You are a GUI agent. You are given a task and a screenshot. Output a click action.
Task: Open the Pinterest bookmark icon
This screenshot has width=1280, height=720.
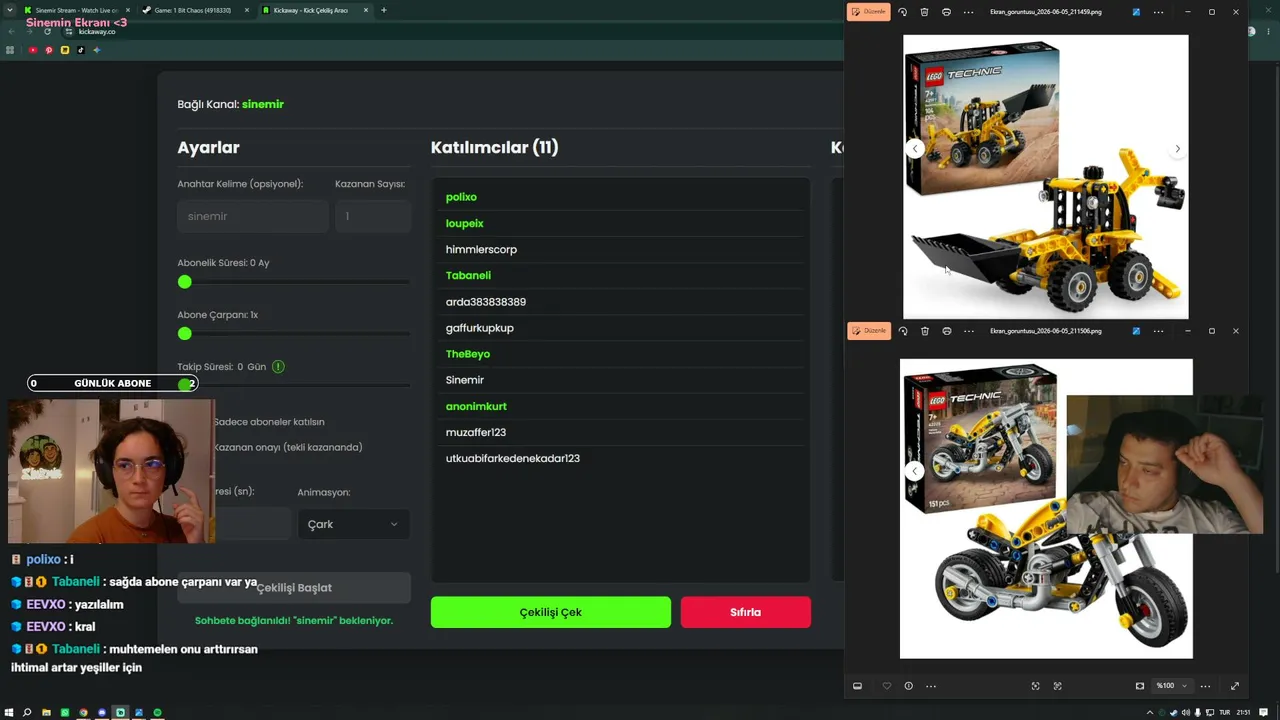(49, 50)
